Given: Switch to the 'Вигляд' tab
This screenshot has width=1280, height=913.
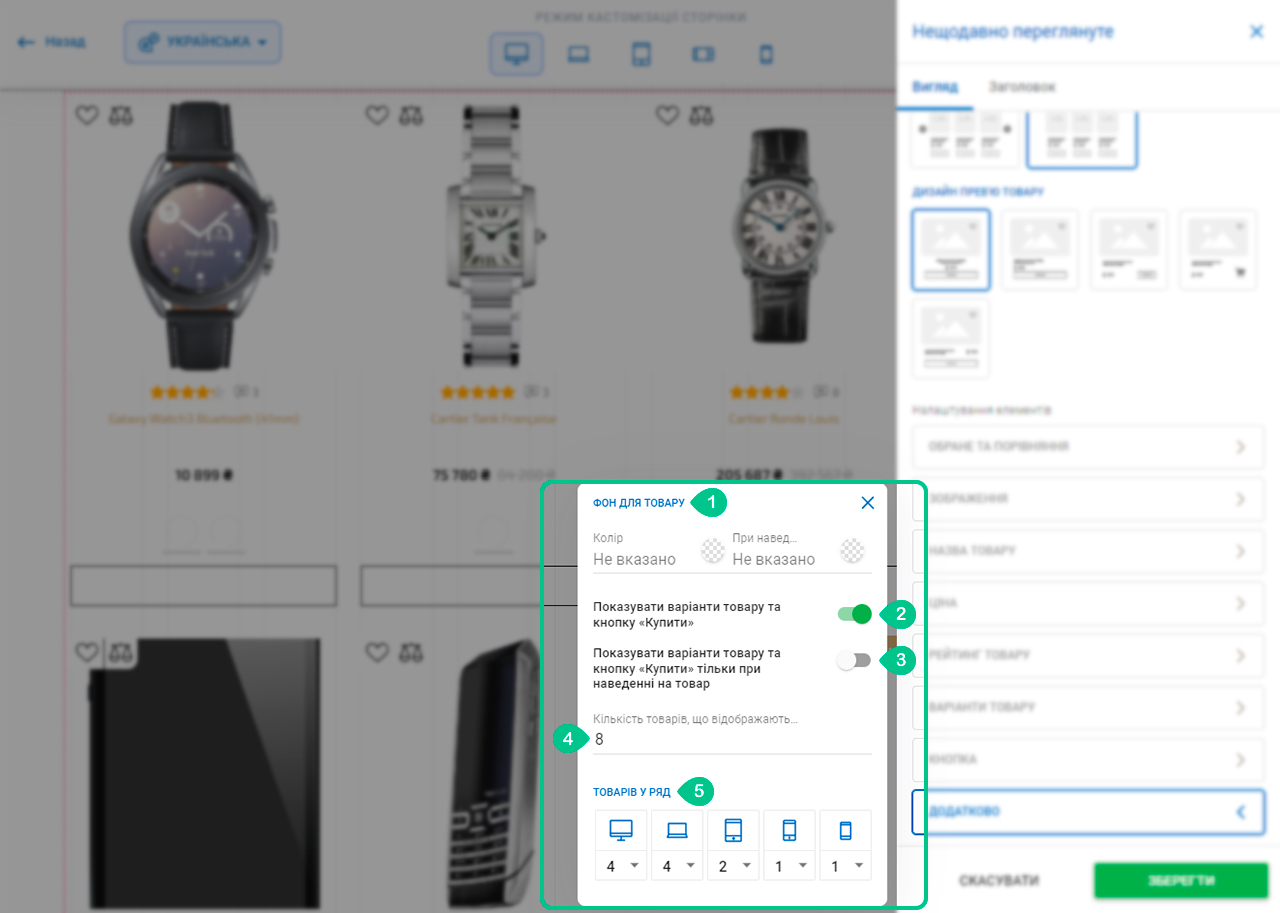Looking at the screenshot, I should (x=935, y=87).
